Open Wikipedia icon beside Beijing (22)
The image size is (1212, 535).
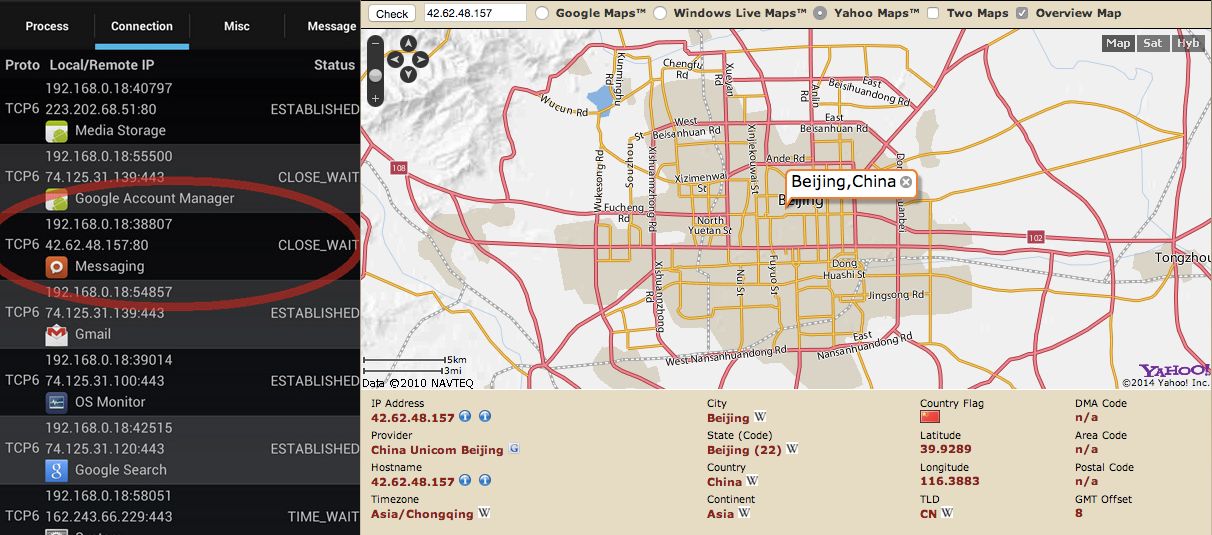tap(791, 450)
